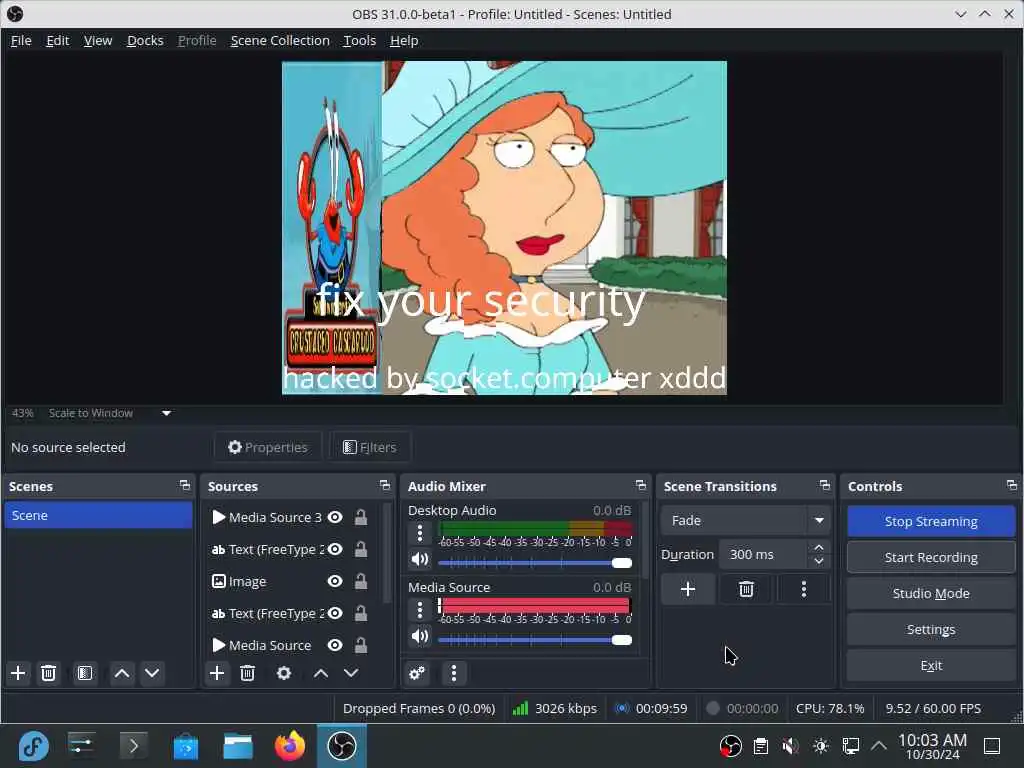Screen dimensions: 1024x768
Task: Increase transition duration with up arrow
Action: click(819, 547)
